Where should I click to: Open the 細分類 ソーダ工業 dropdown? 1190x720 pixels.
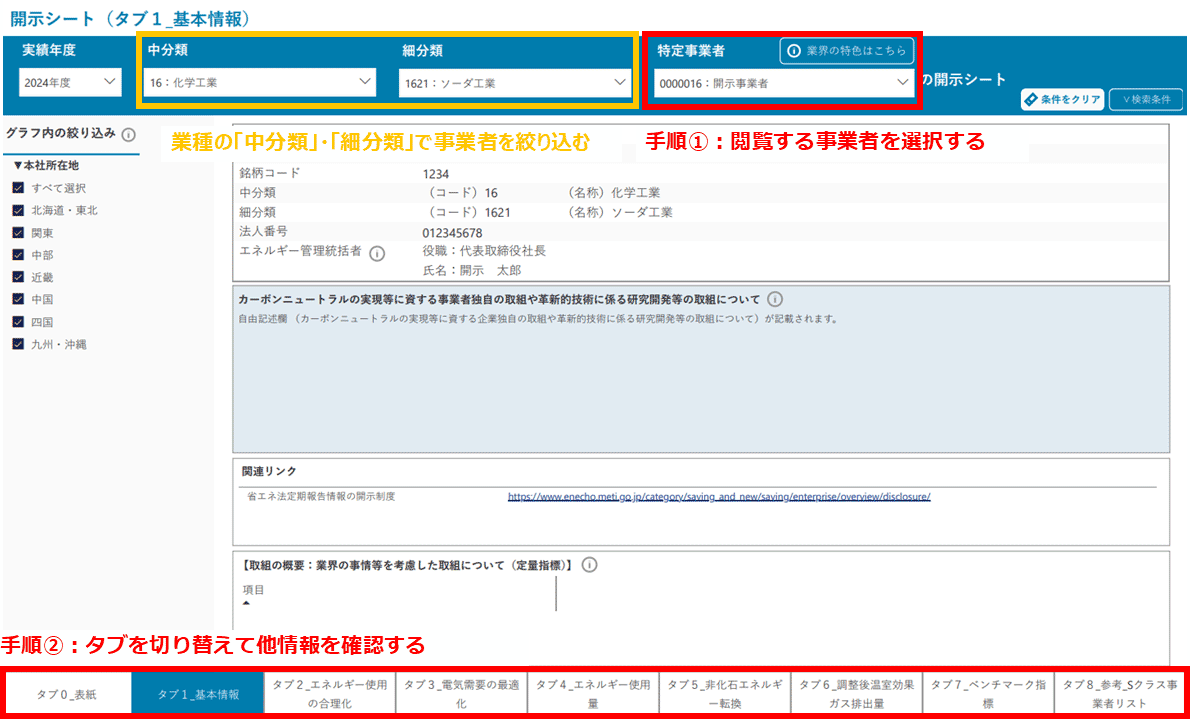click(x=514, y=83)
